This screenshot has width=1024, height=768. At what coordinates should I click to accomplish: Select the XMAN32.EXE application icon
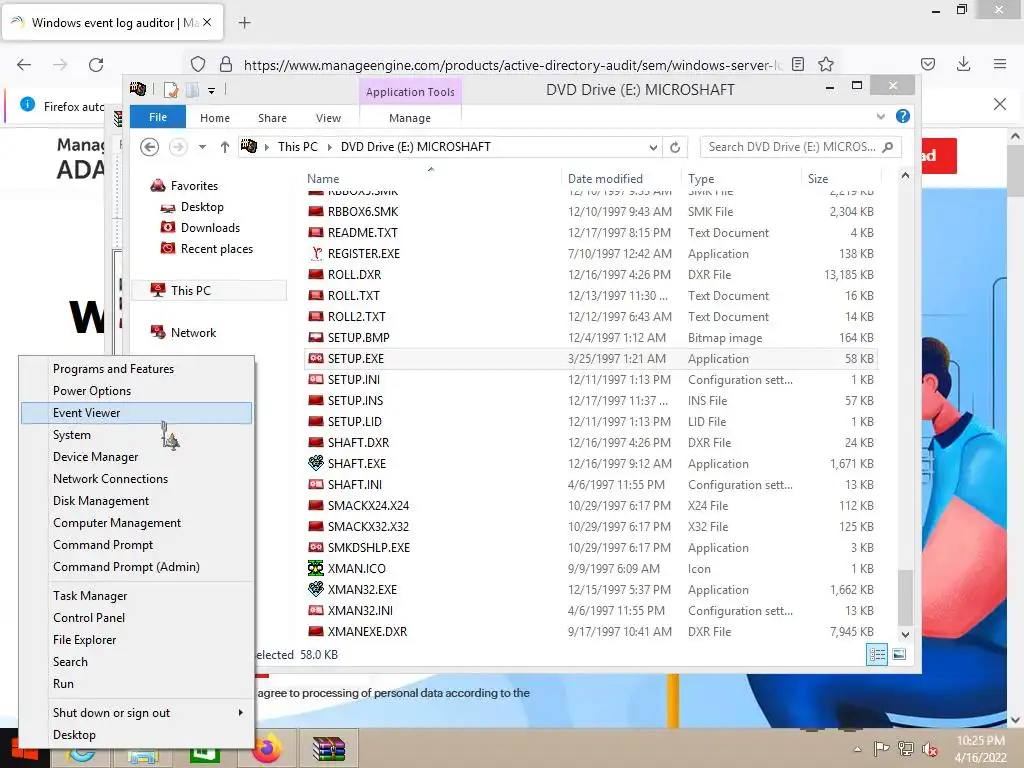315,589
